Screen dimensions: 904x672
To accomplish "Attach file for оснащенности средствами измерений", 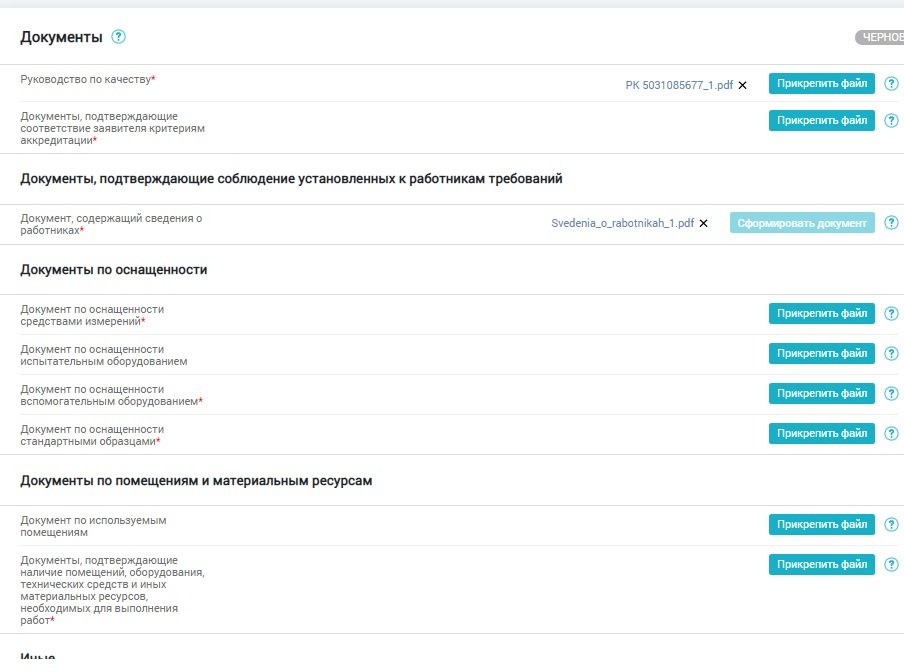I will (x=821, y=314).
